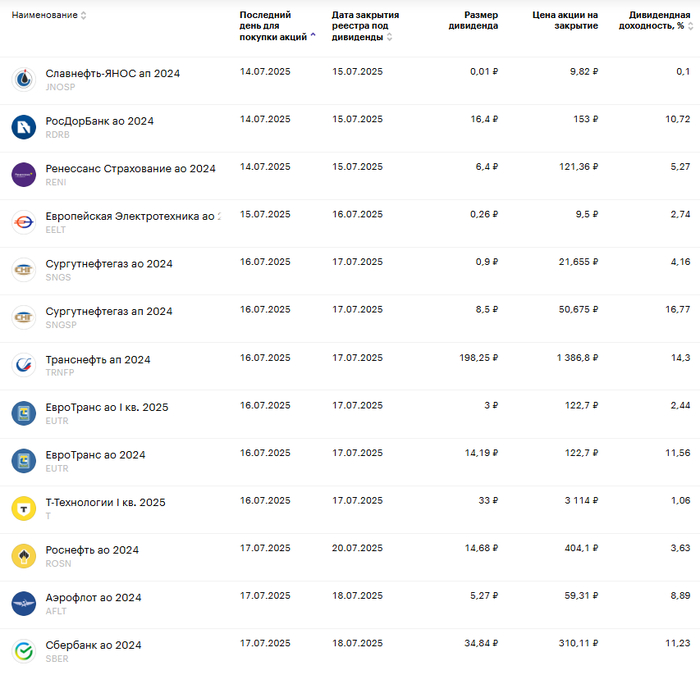Click the ЕвроТранс ао 2024 logo
The width and height of the screenshot is (700, 675).
pos(23,460)
